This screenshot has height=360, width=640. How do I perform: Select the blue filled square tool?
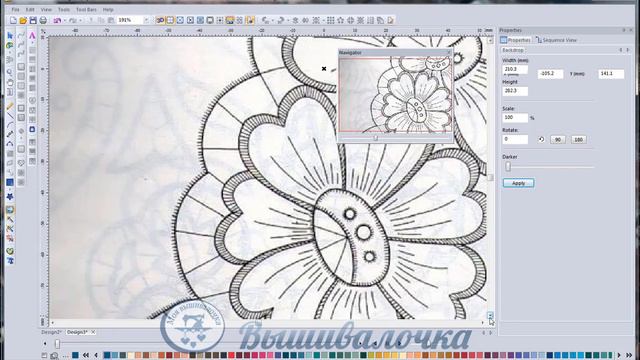(10, 182)
